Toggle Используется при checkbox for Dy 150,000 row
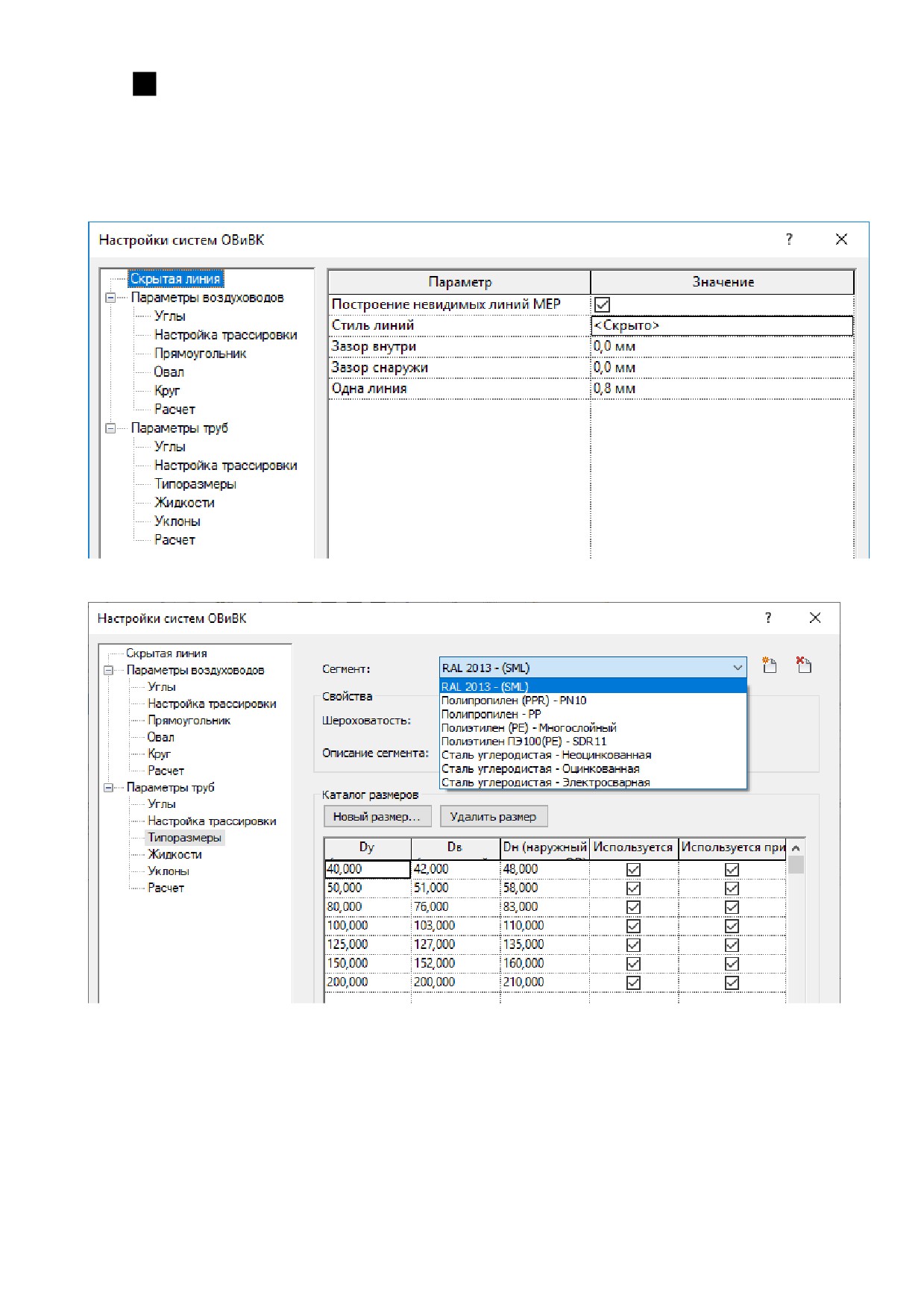924x1307 pixels. [732, 964]
